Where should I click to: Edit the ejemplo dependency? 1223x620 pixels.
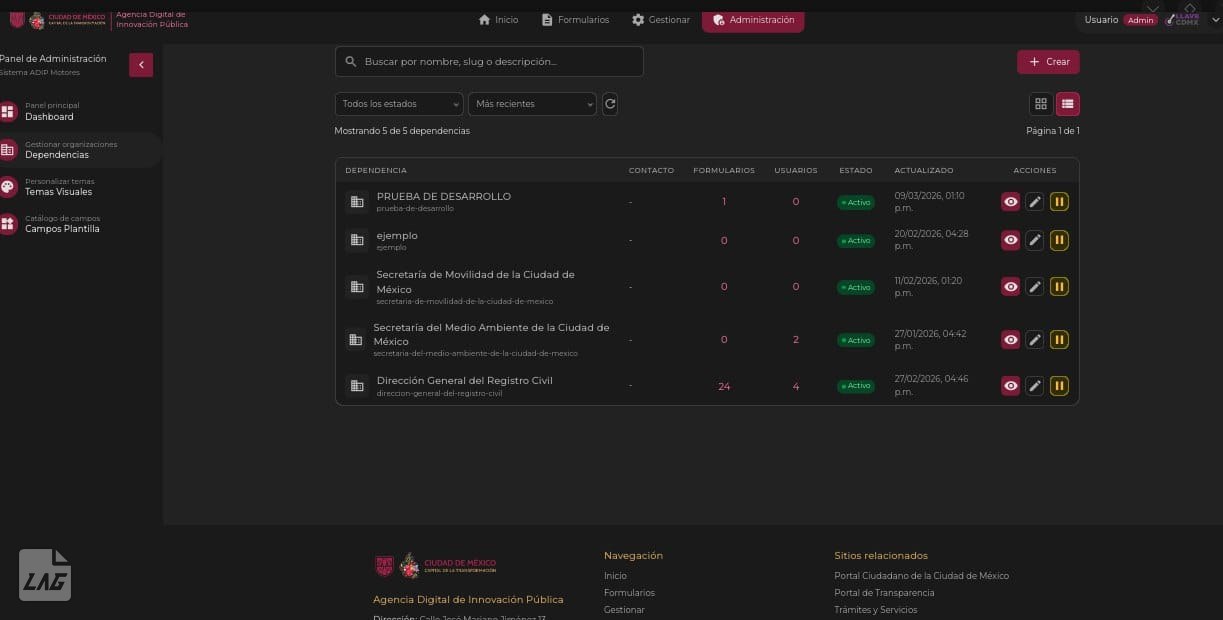1035,240
